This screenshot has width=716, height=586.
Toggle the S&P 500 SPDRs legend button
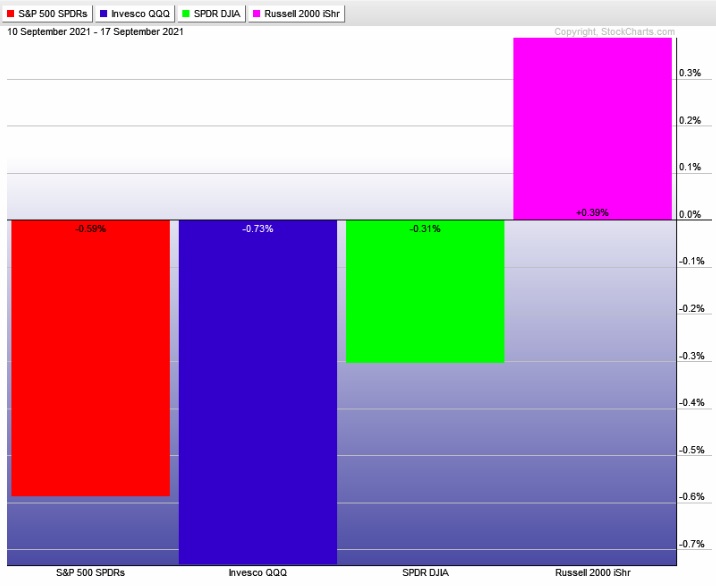47,14
